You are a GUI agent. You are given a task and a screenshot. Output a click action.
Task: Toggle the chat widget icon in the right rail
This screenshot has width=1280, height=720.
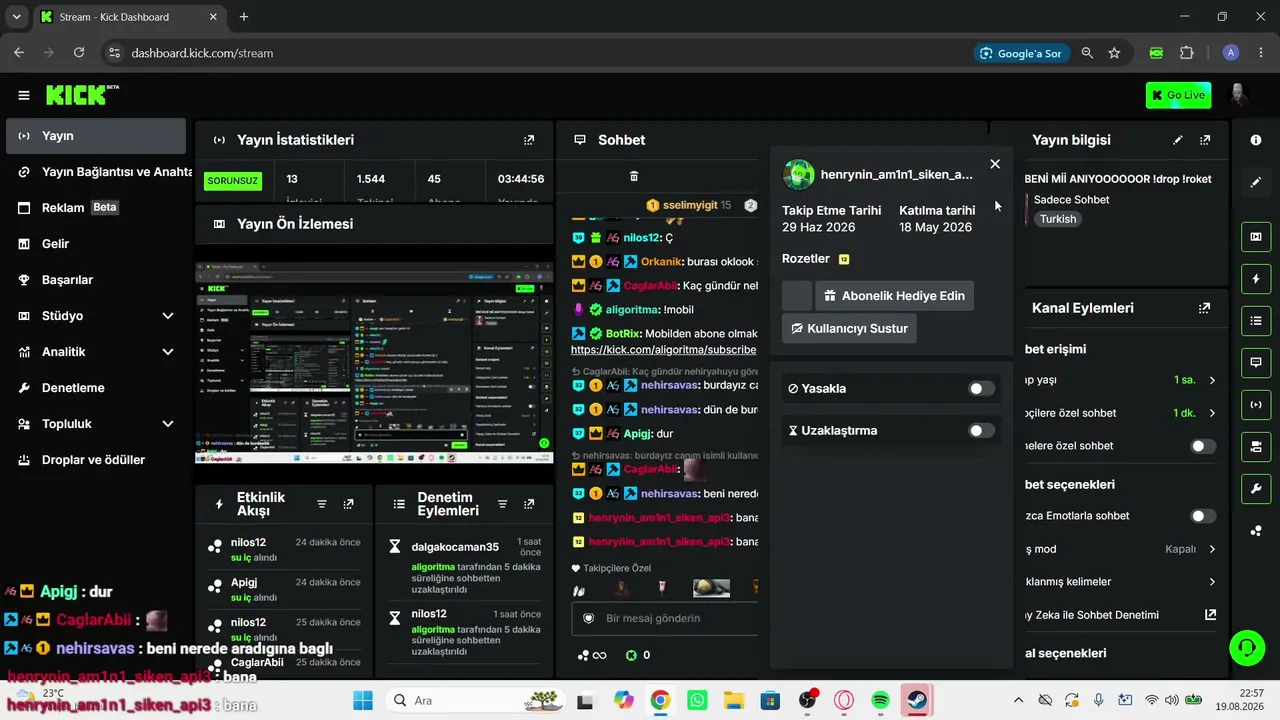1256,362
